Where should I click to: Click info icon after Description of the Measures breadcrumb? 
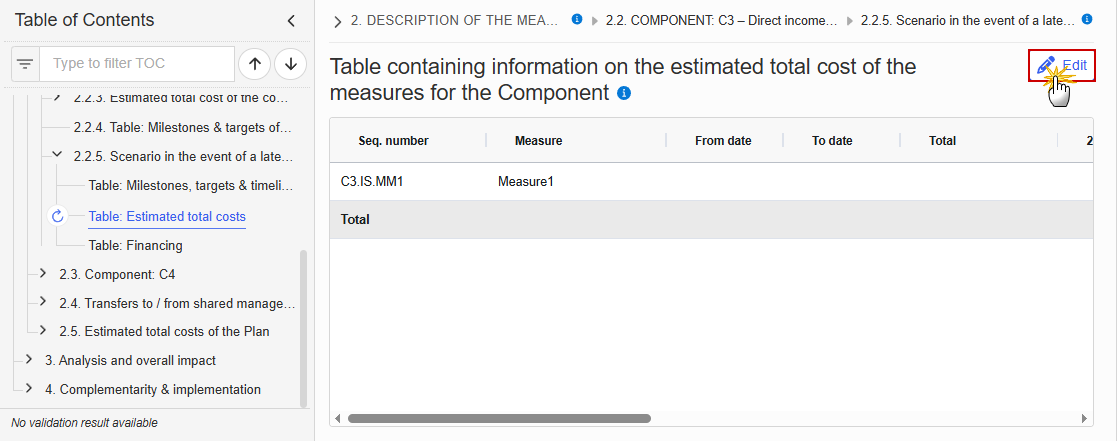(577, 19)
